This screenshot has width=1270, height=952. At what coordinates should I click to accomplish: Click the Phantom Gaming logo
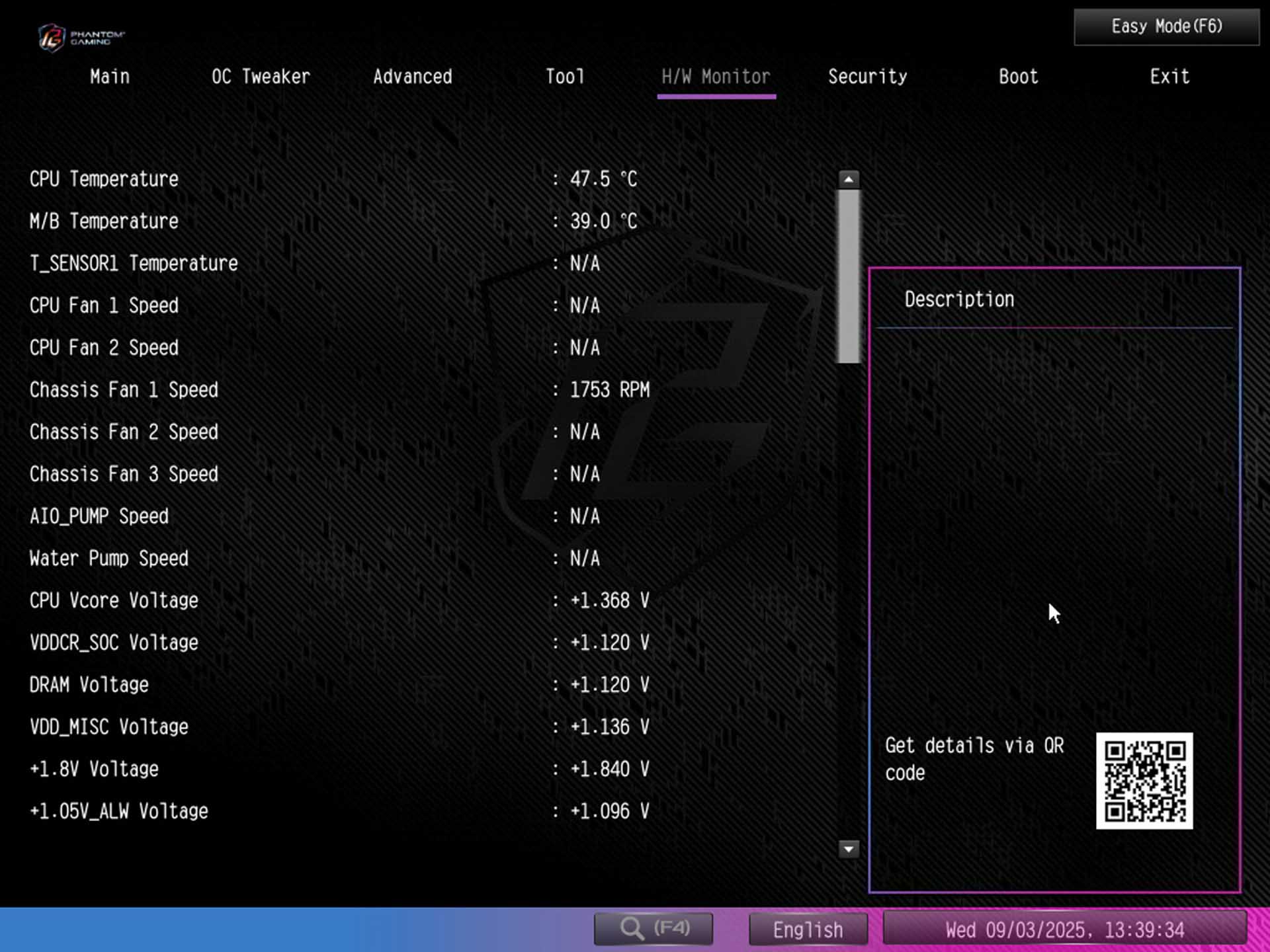click(x=83, y=38)
